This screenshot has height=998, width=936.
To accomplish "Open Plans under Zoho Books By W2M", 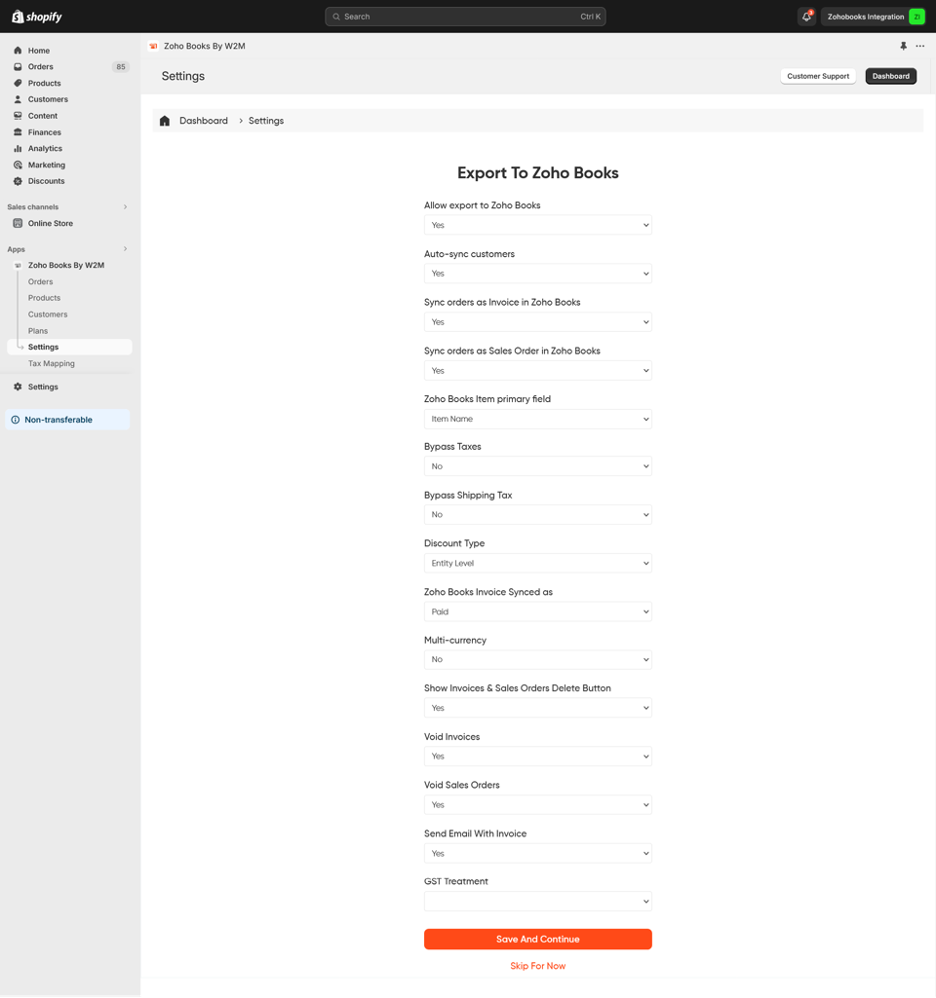I will [x=40, y=330].
